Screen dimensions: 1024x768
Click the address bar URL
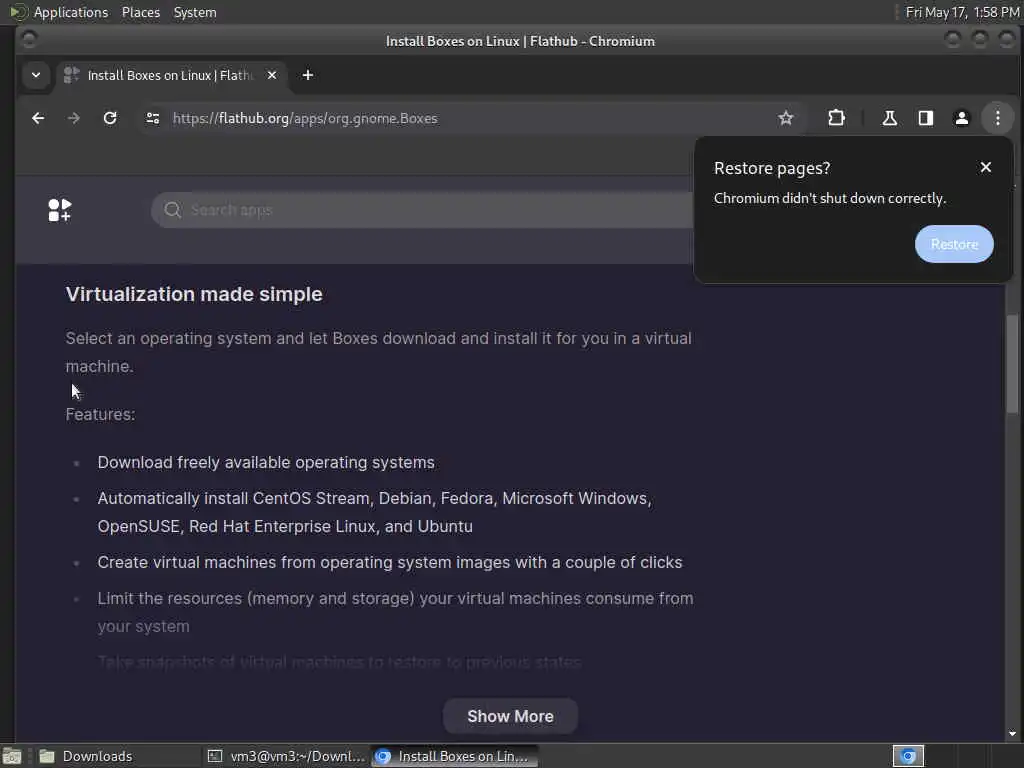pyautogui.click(x=305, y=118)
